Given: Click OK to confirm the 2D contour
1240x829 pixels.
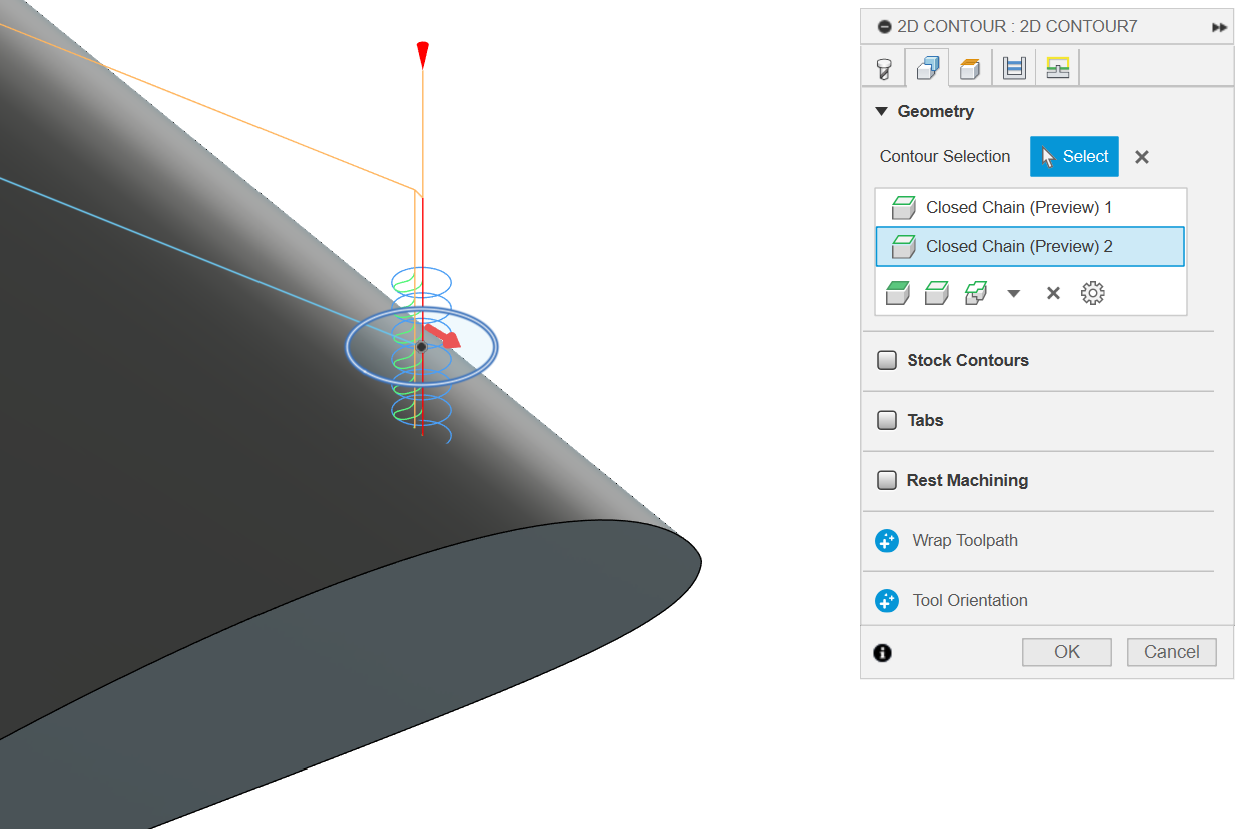Looking at the screenshot, I should click(1066, 652).
